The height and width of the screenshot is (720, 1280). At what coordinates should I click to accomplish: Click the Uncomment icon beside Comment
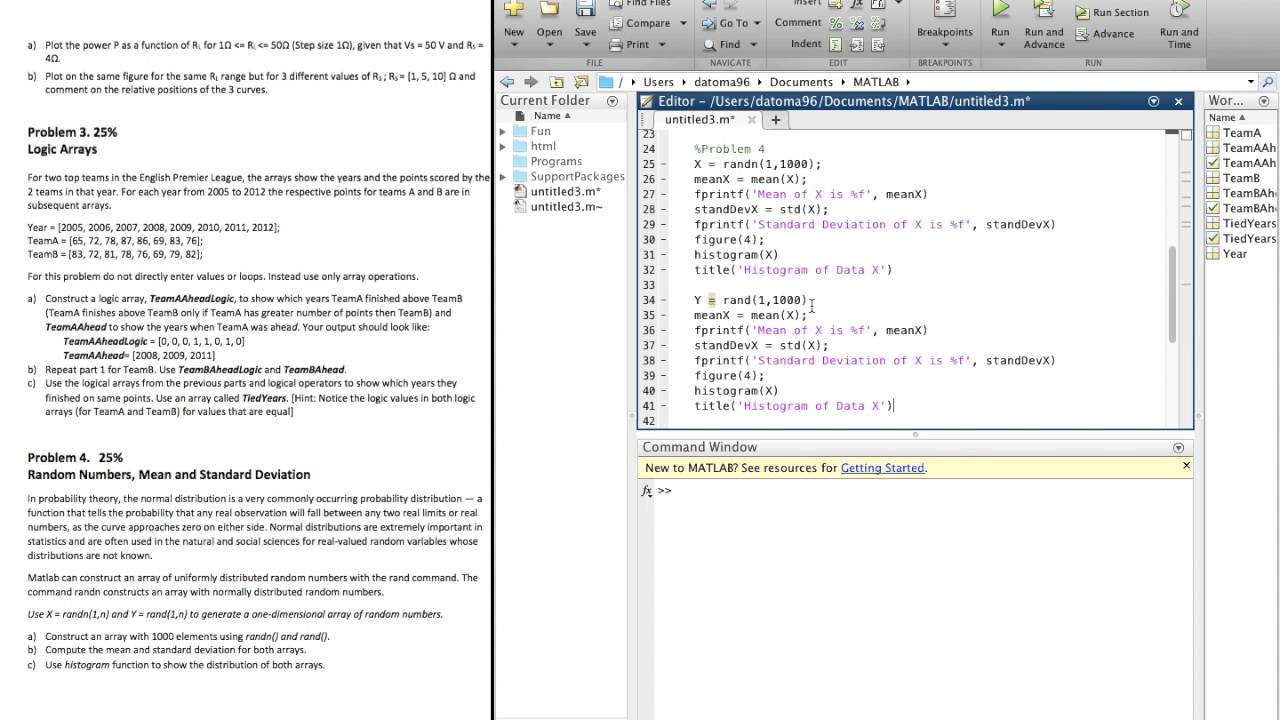point(856,23)
